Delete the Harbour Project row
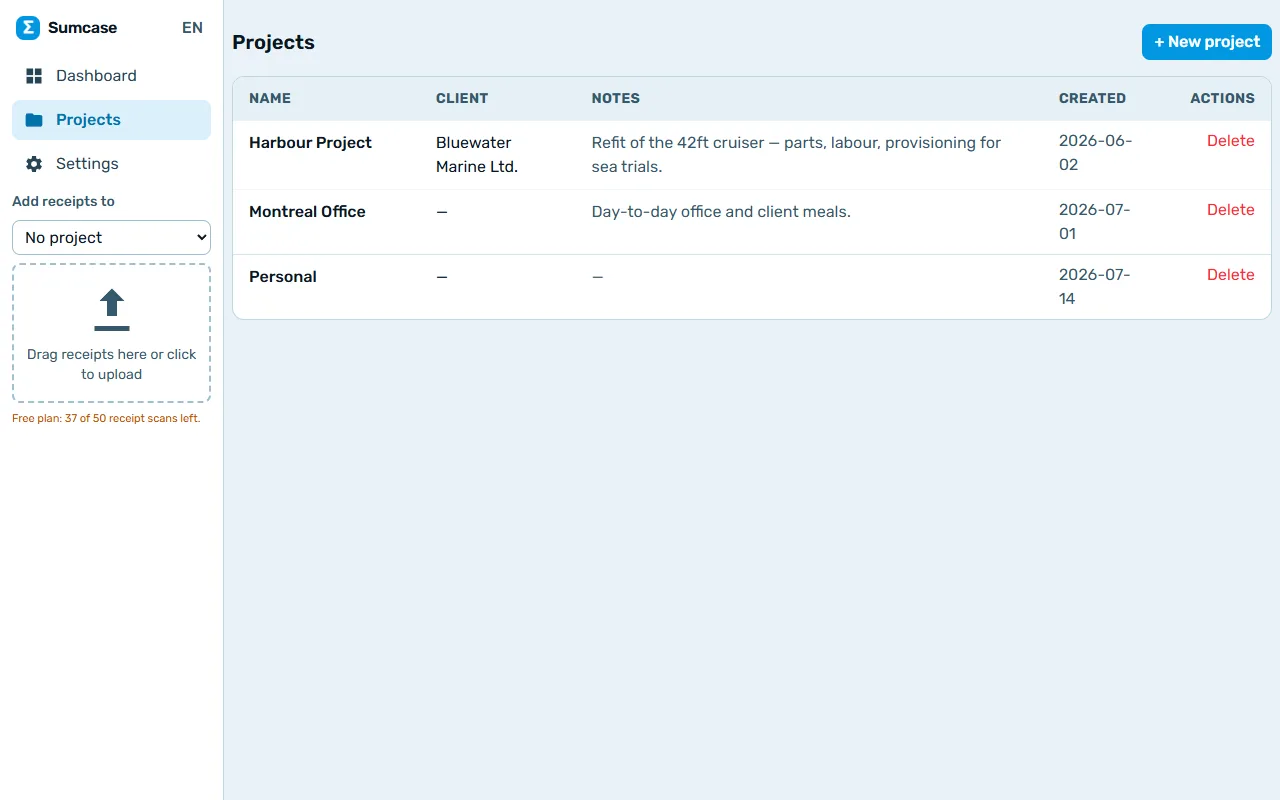 click(1230, 141)
